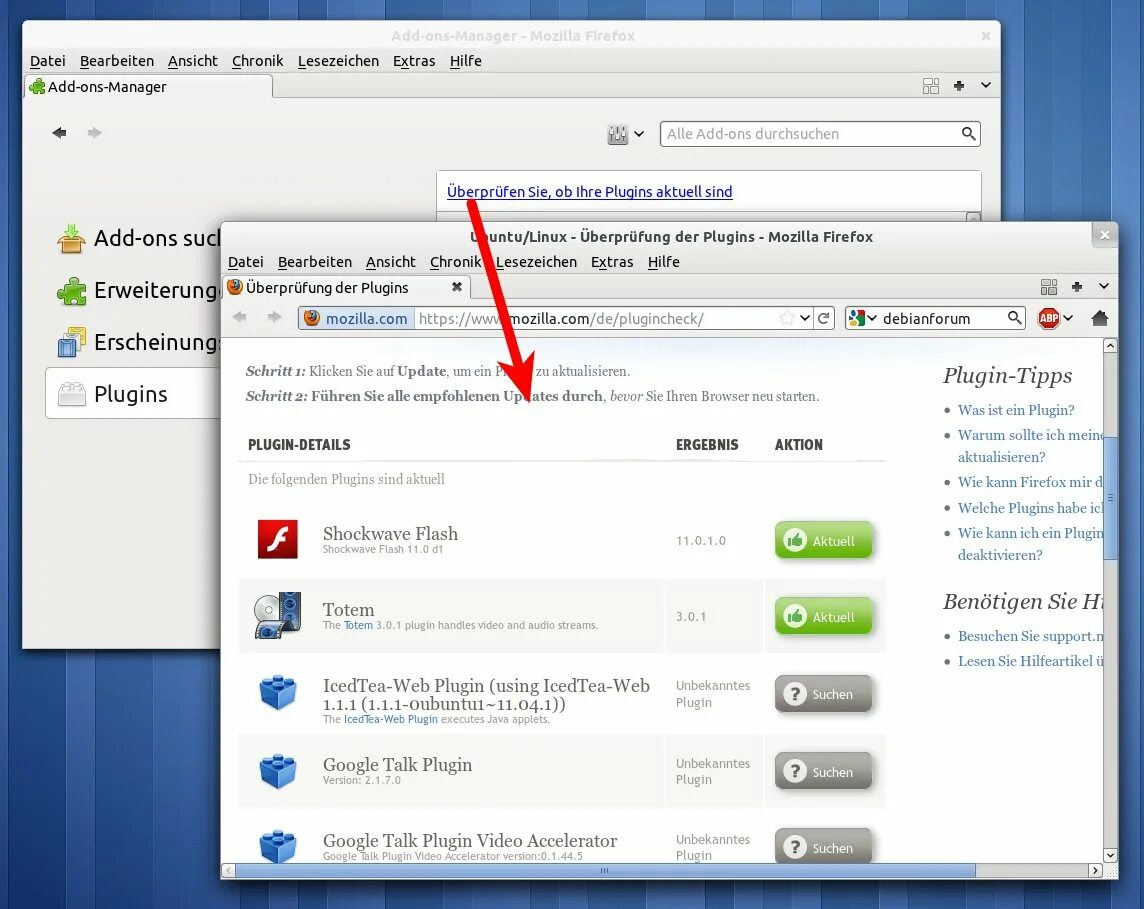The image size is (1144, 909).
Task: Click the back arrow in Add-ons-Manager window
Action: coord(59,133)
